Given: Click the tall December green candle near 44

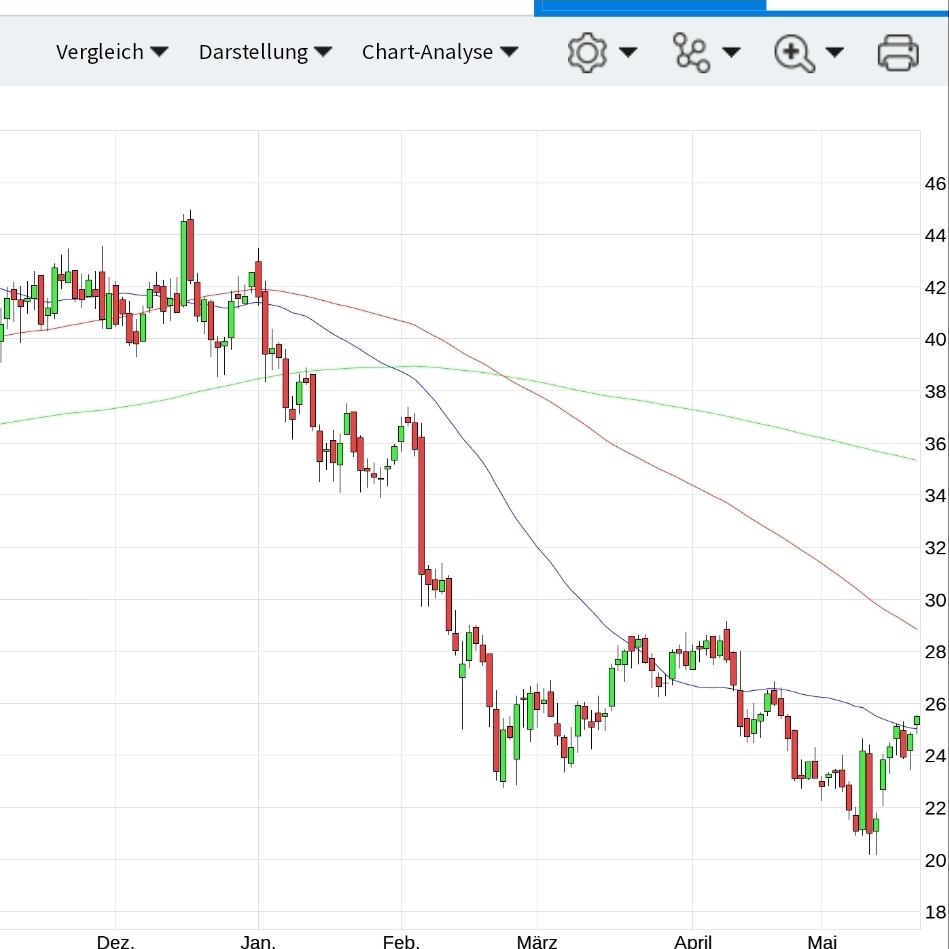Looking at the screenshot, I should 183,263.
